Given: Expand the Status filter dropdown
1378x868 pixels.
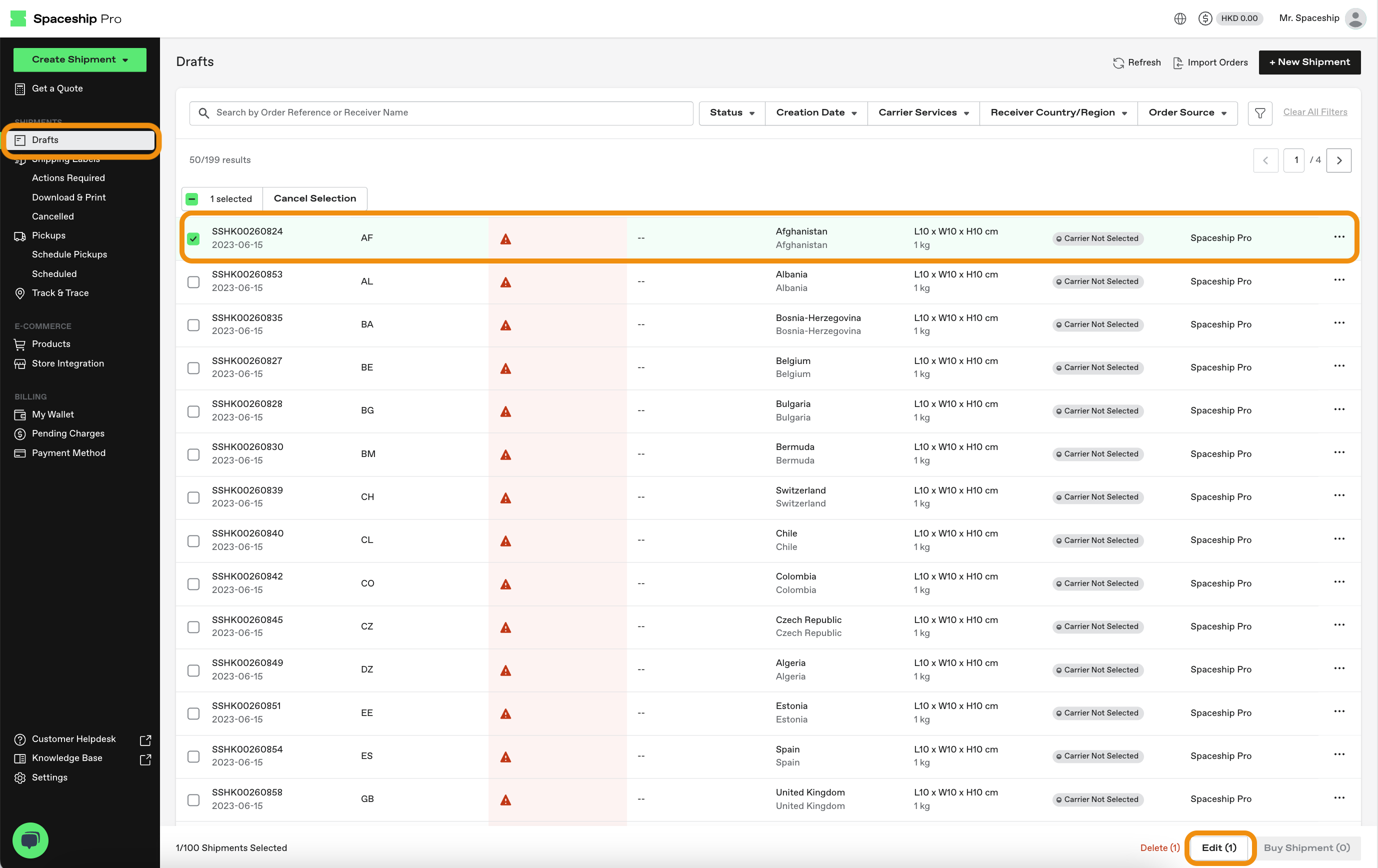Looking at the screenshot, I should click(731, 112).
